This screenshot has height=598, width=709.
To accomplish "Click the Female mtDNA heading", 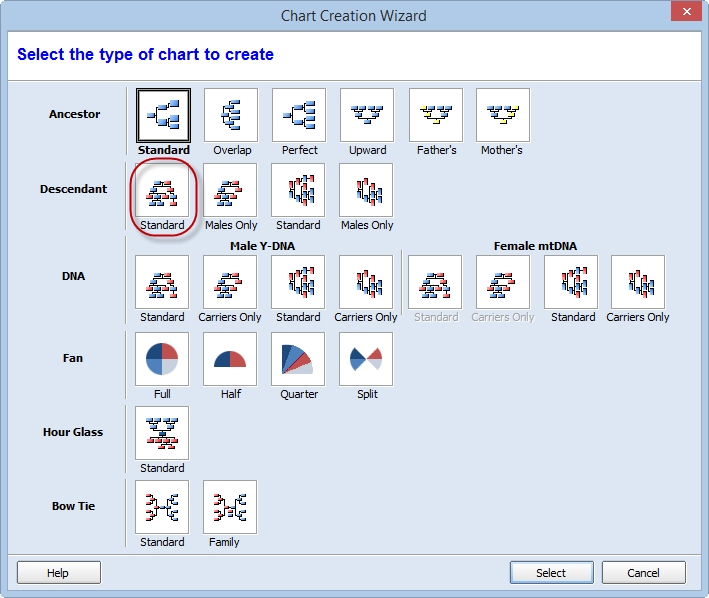I will (535, 246).
